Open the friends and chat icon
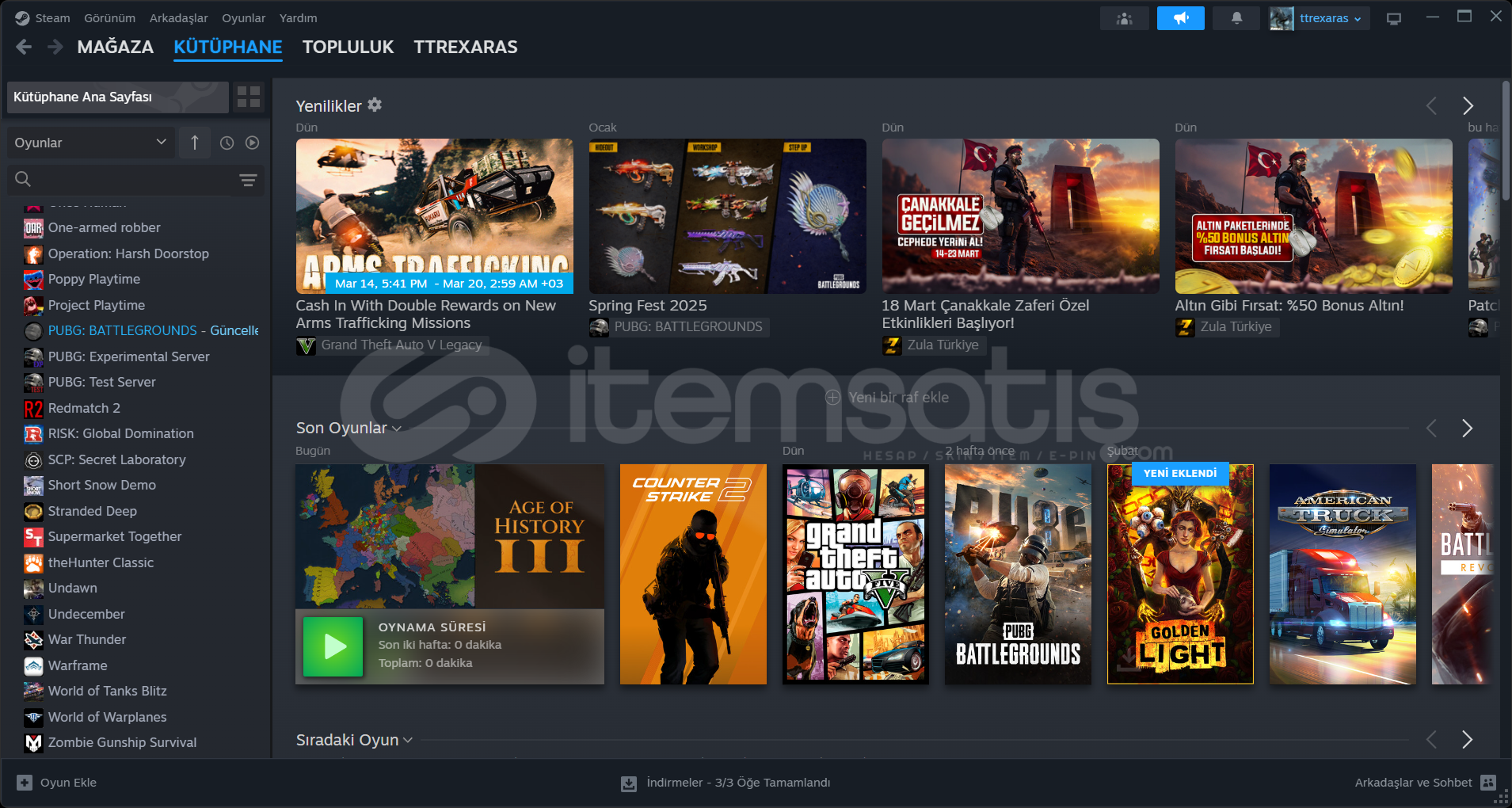 click(x=1488, y=783)
